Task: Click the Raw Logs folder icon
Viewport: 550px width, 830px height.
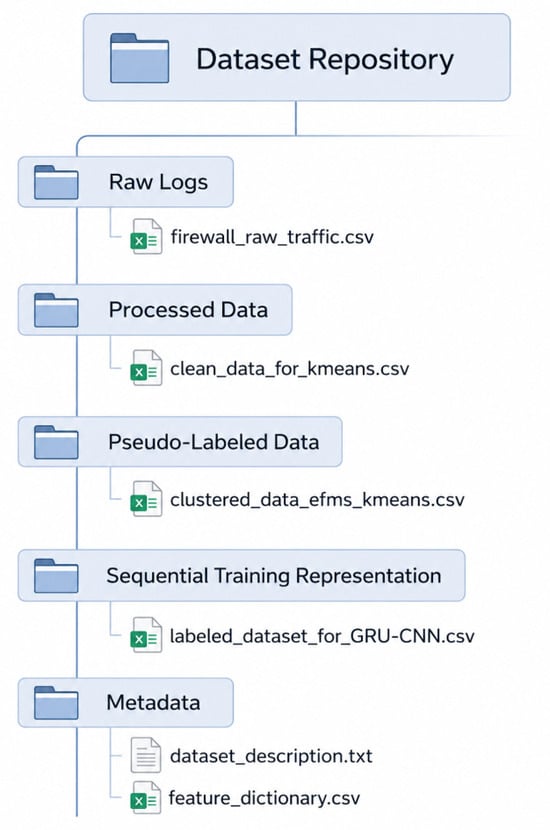Action: pos(56,183)
